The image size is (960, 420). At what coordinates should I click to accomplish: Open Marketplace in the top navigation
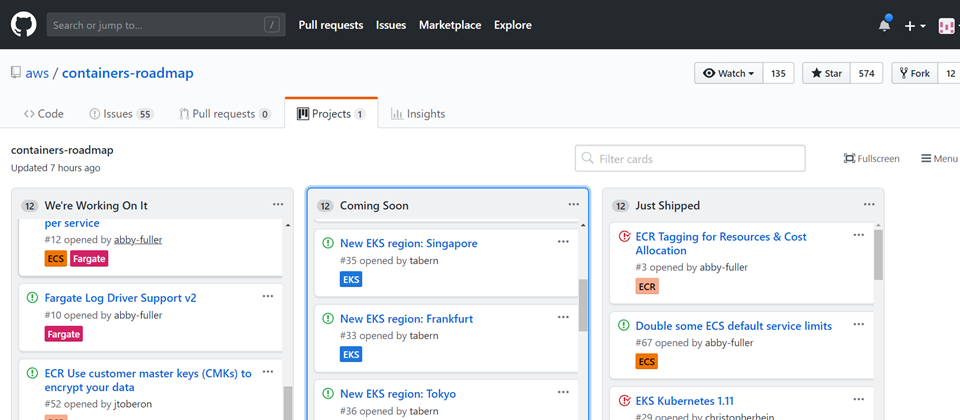click(x=450, y=25)
